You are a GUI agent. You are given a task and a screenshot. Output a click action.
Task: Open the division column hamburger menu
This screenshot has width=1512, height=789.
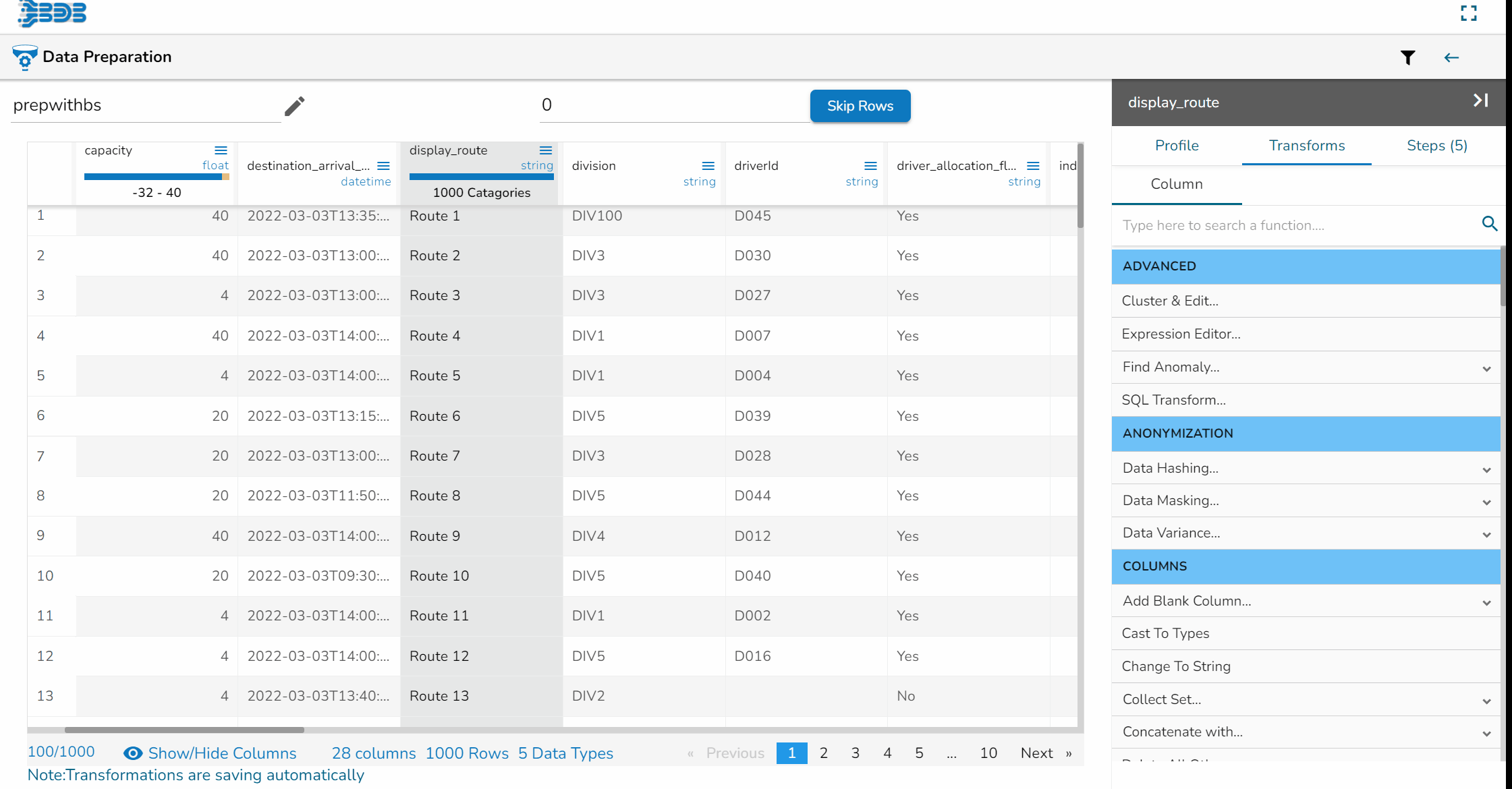tap(708, 166)
